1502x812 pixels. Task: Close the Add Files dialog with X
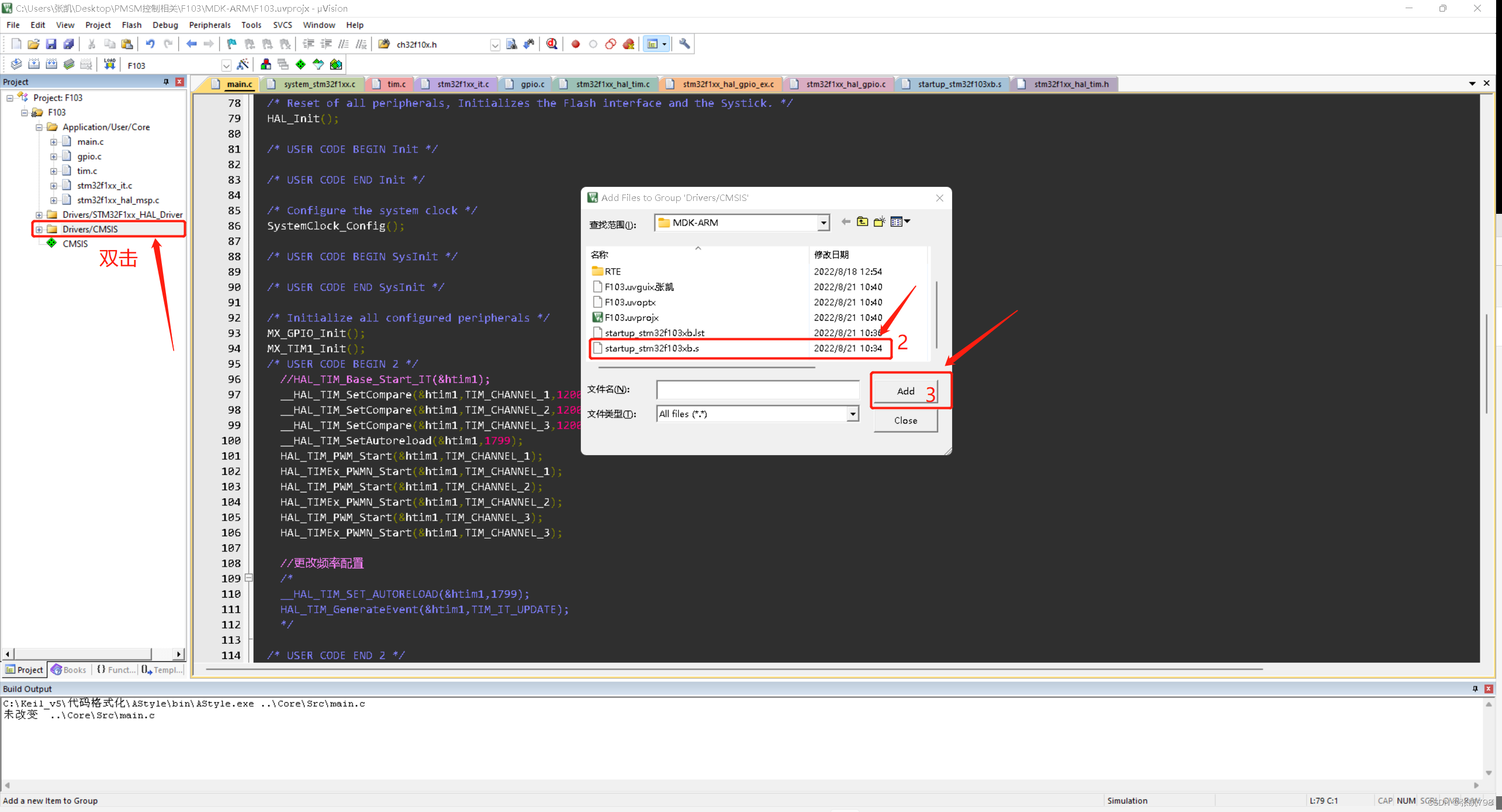point(939,198)
